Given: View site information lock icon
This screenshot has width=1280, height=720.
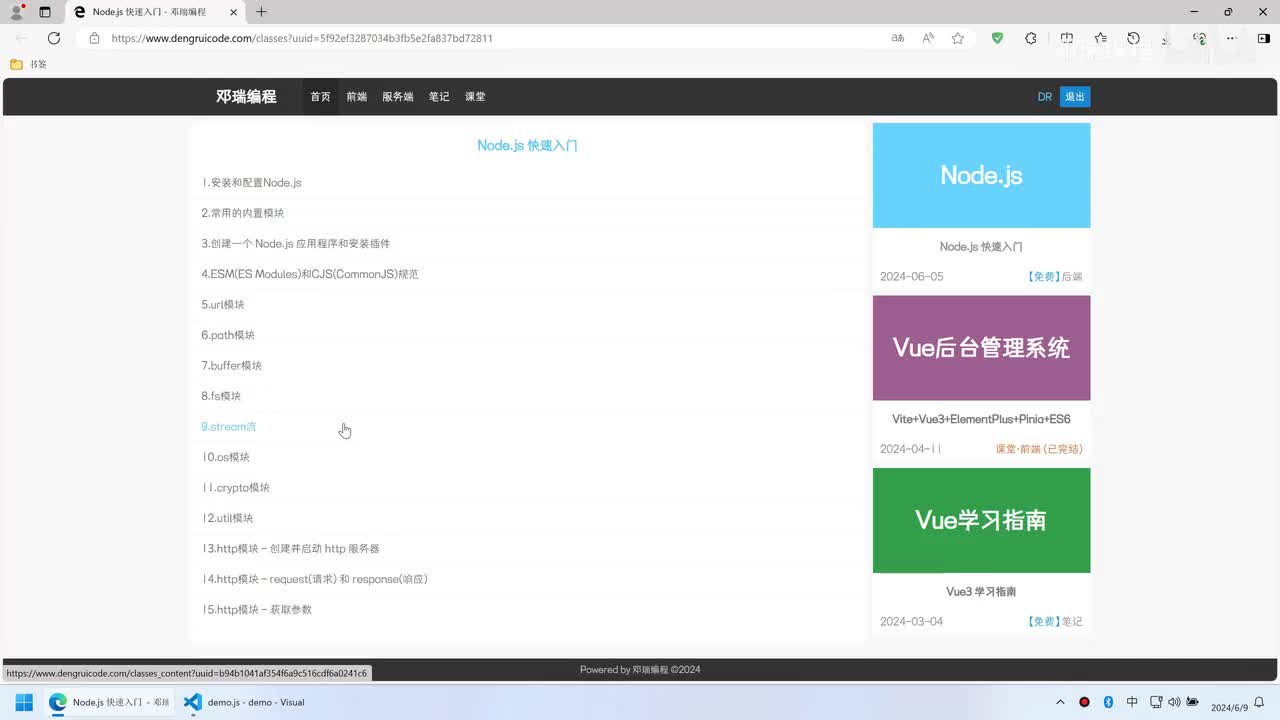Looking at the screenshot, I should point(94,38).
